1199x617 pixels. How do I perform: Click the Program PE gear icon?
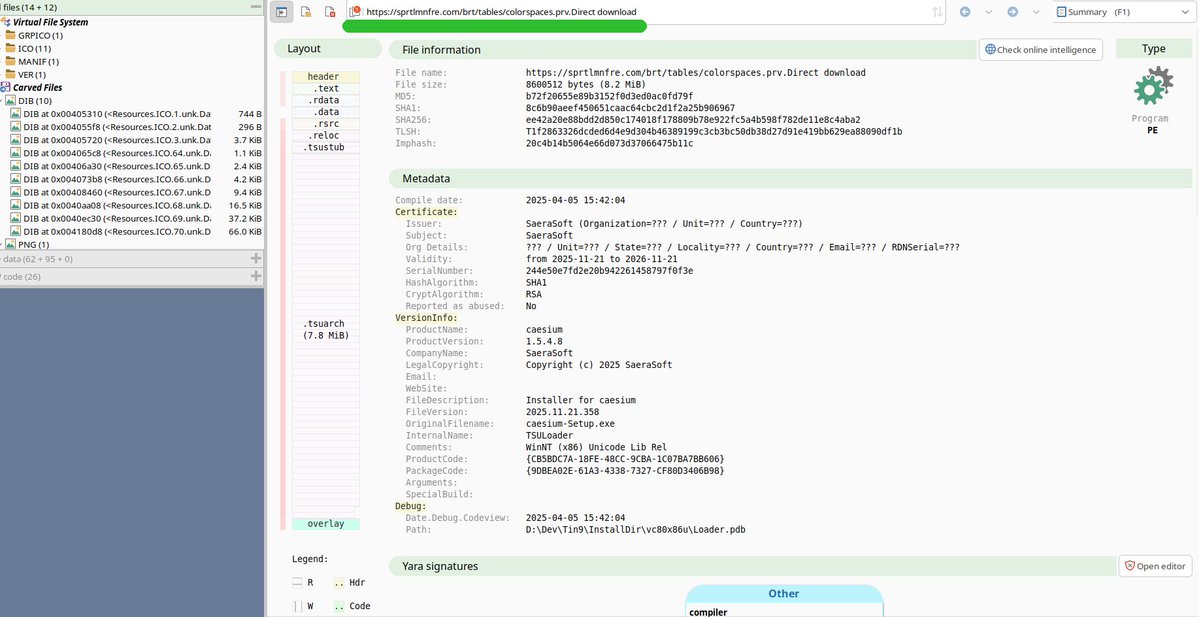pos(1153,86)
